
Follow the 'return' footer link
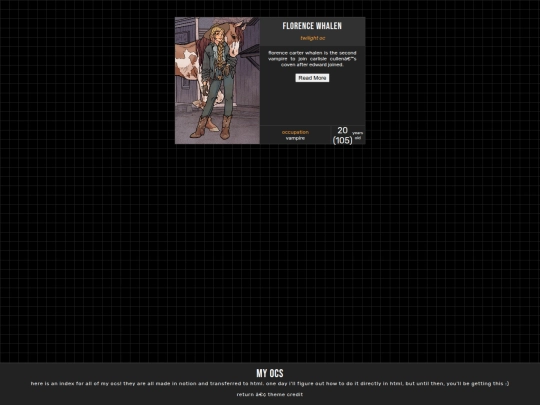(245, 394)
